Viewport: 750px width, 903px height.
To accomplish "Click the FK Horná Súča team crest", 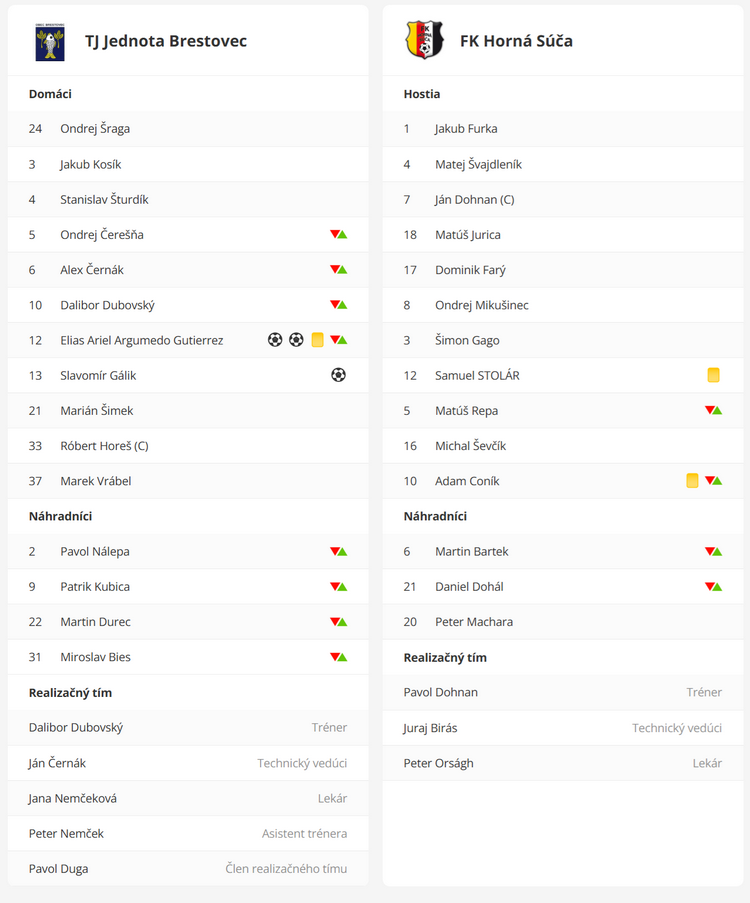I will click(424, 41).
